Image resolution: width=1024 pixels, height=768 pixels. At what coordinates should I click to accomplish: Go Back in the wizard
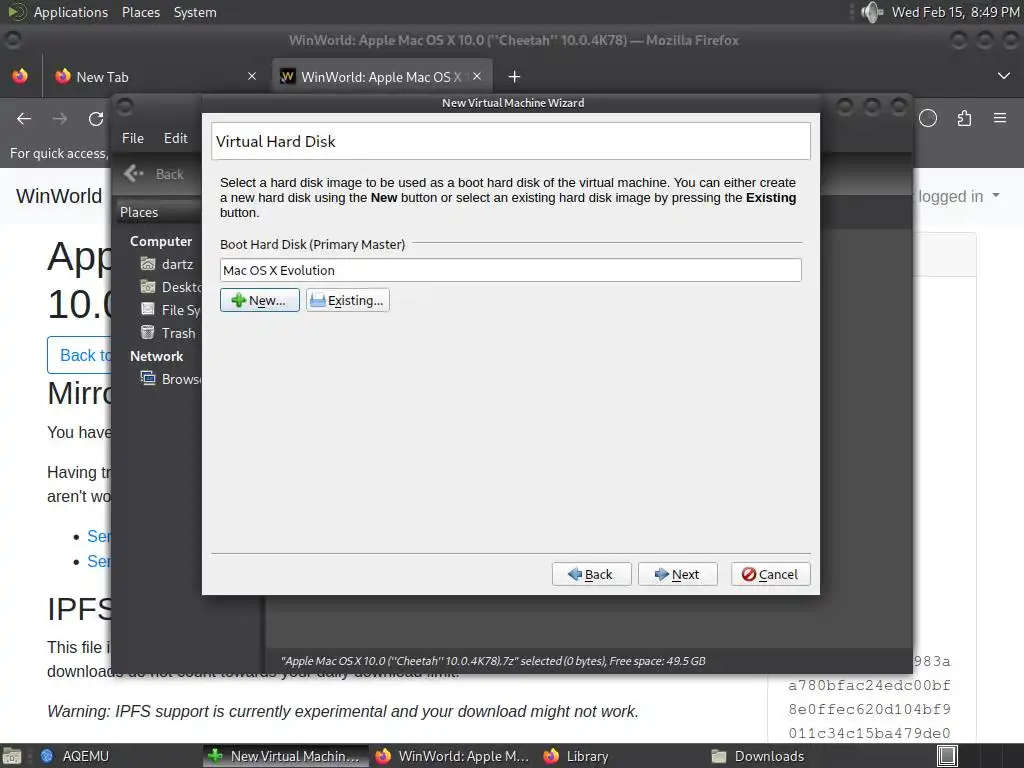tap(591, 574)
